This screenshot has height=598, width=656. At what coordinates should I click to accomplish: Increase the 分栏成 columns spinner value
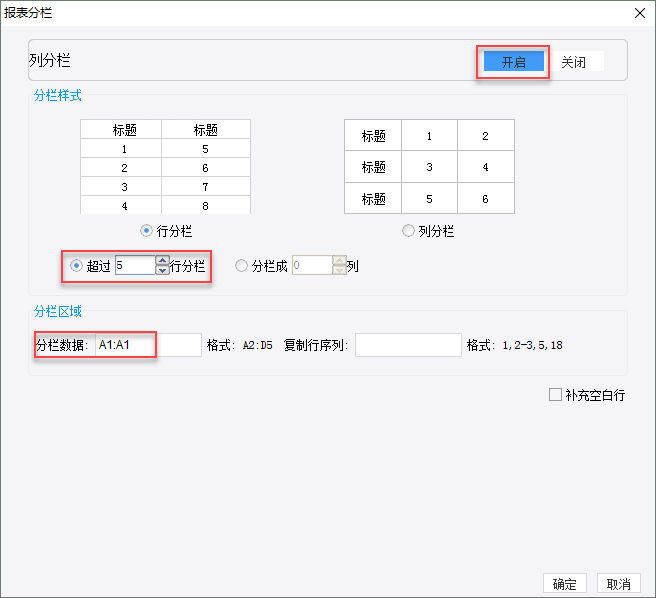point(339,261)
